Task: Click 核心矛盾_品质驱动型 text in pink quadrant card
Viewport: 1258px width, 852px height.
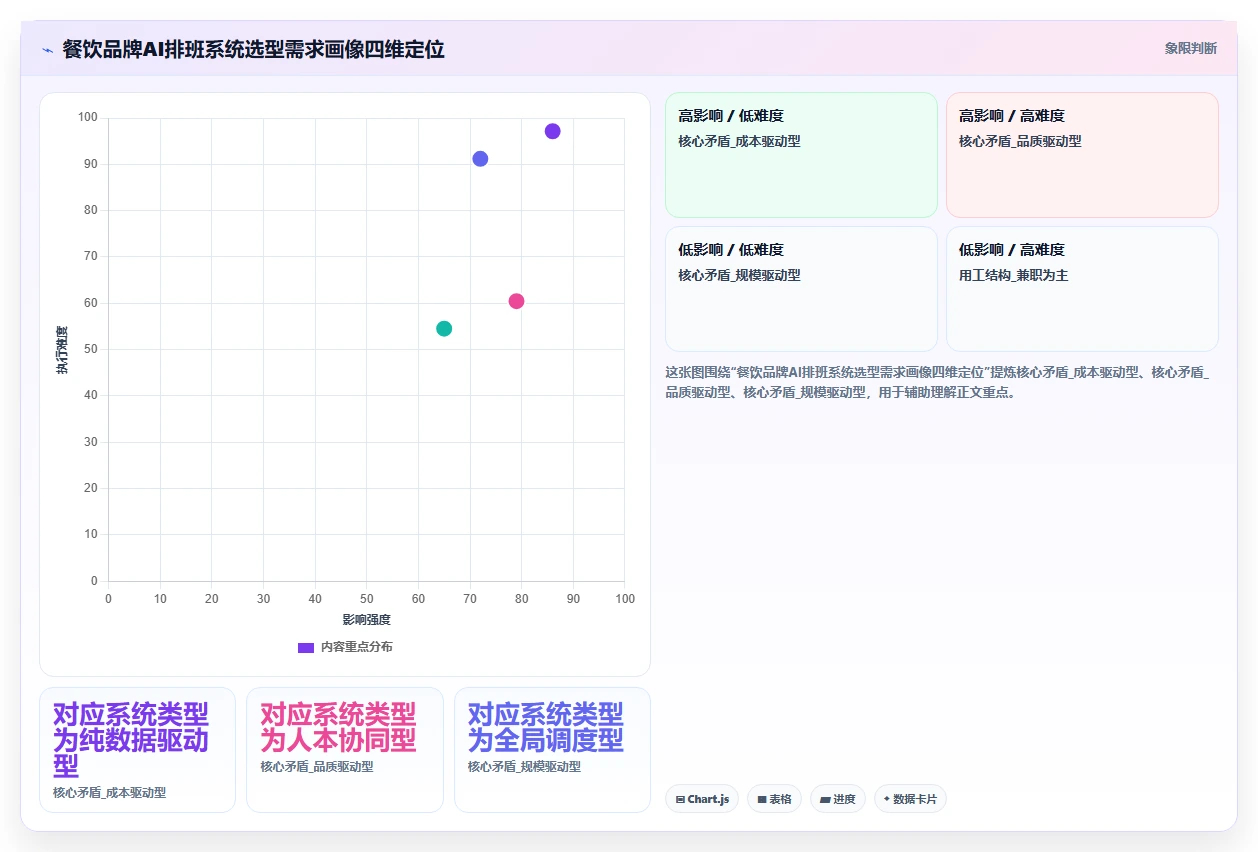Action: (1020, 141)
